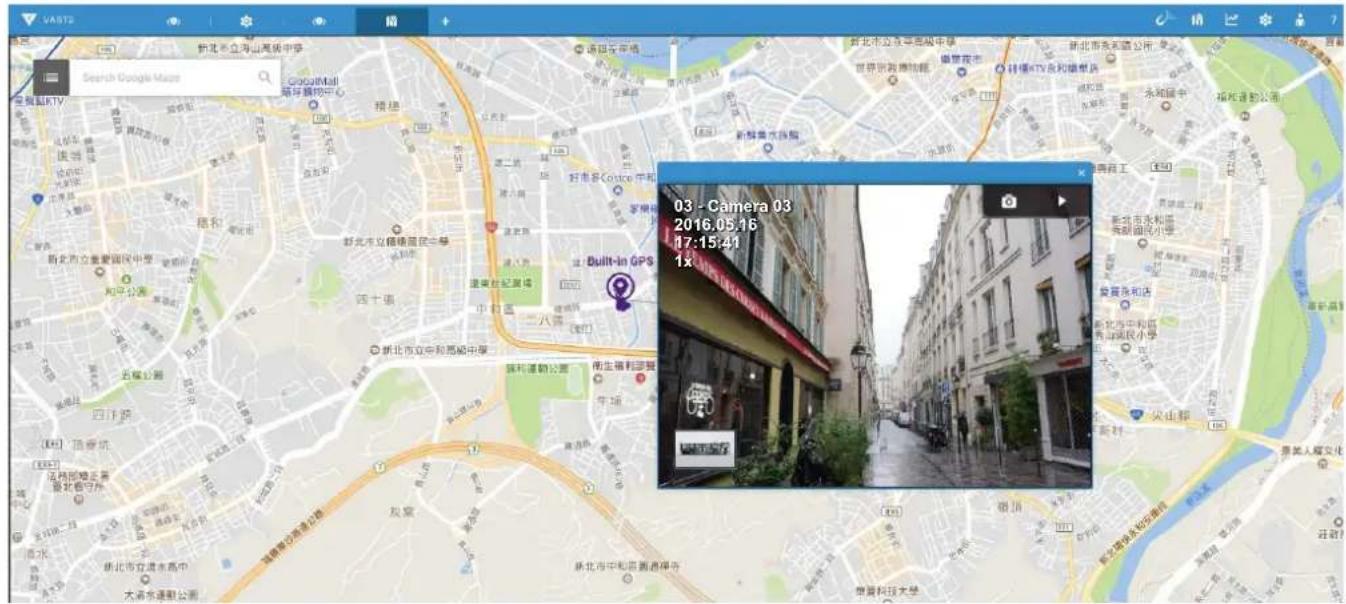
Task: Open the map view icon in the top-right toolbar
Action: tap(1197, 20)
